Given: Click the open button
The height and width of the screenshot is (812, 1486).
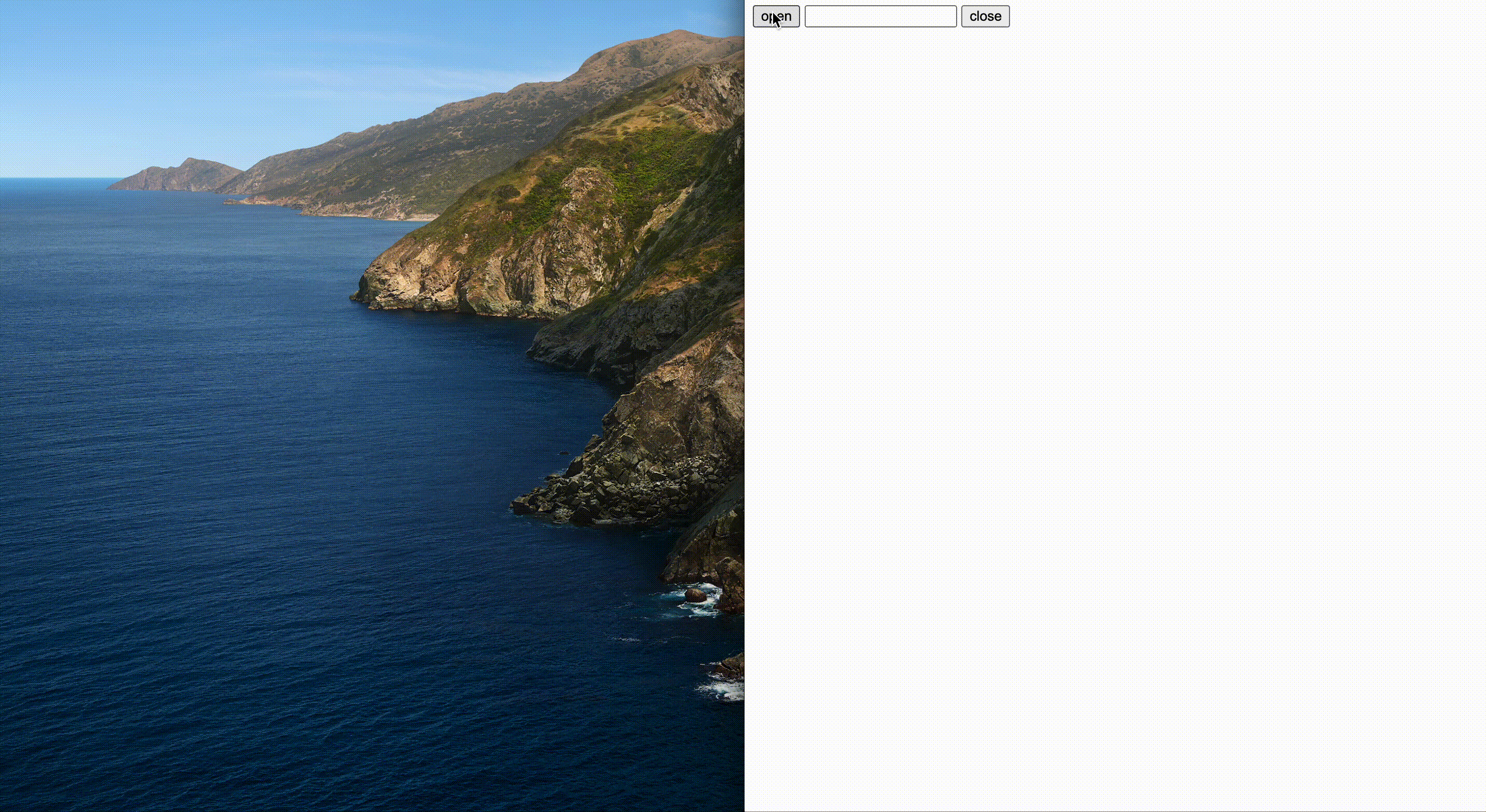Looking at the screenshot, I should [776, 16].
